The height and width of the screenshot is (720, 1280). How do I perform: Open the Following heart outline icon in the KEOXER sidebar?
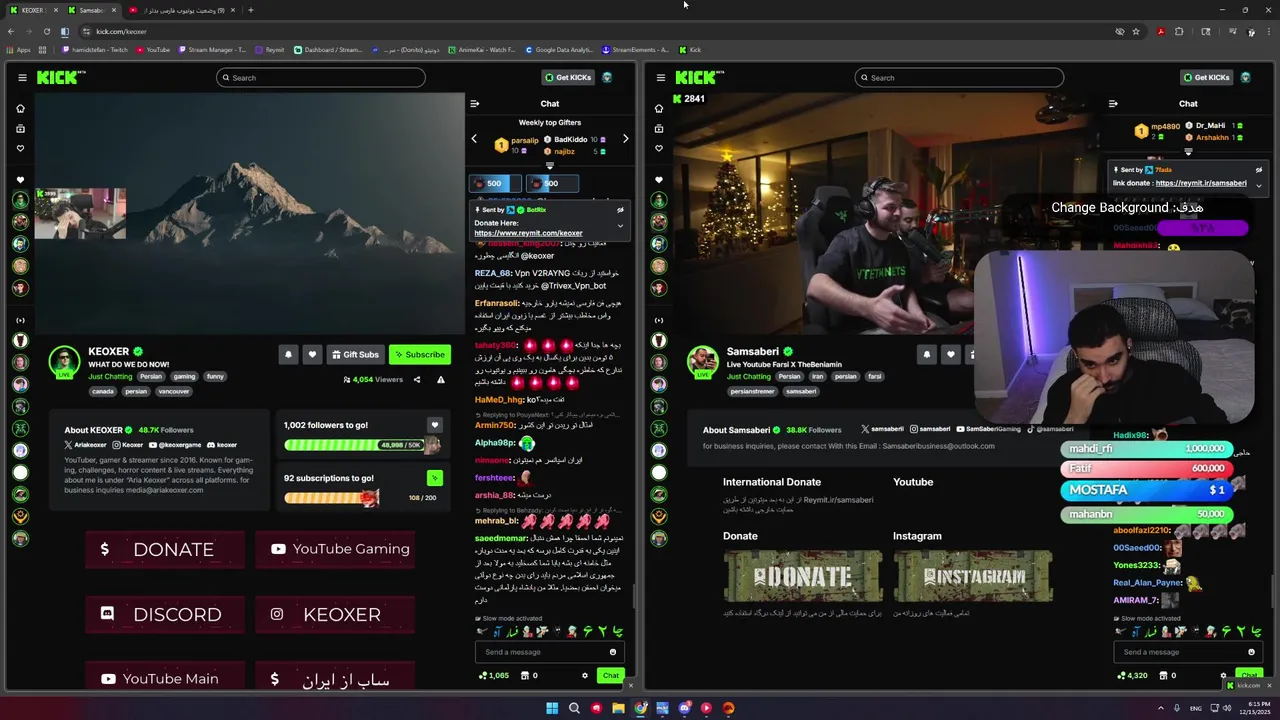(x=20, y=148)
